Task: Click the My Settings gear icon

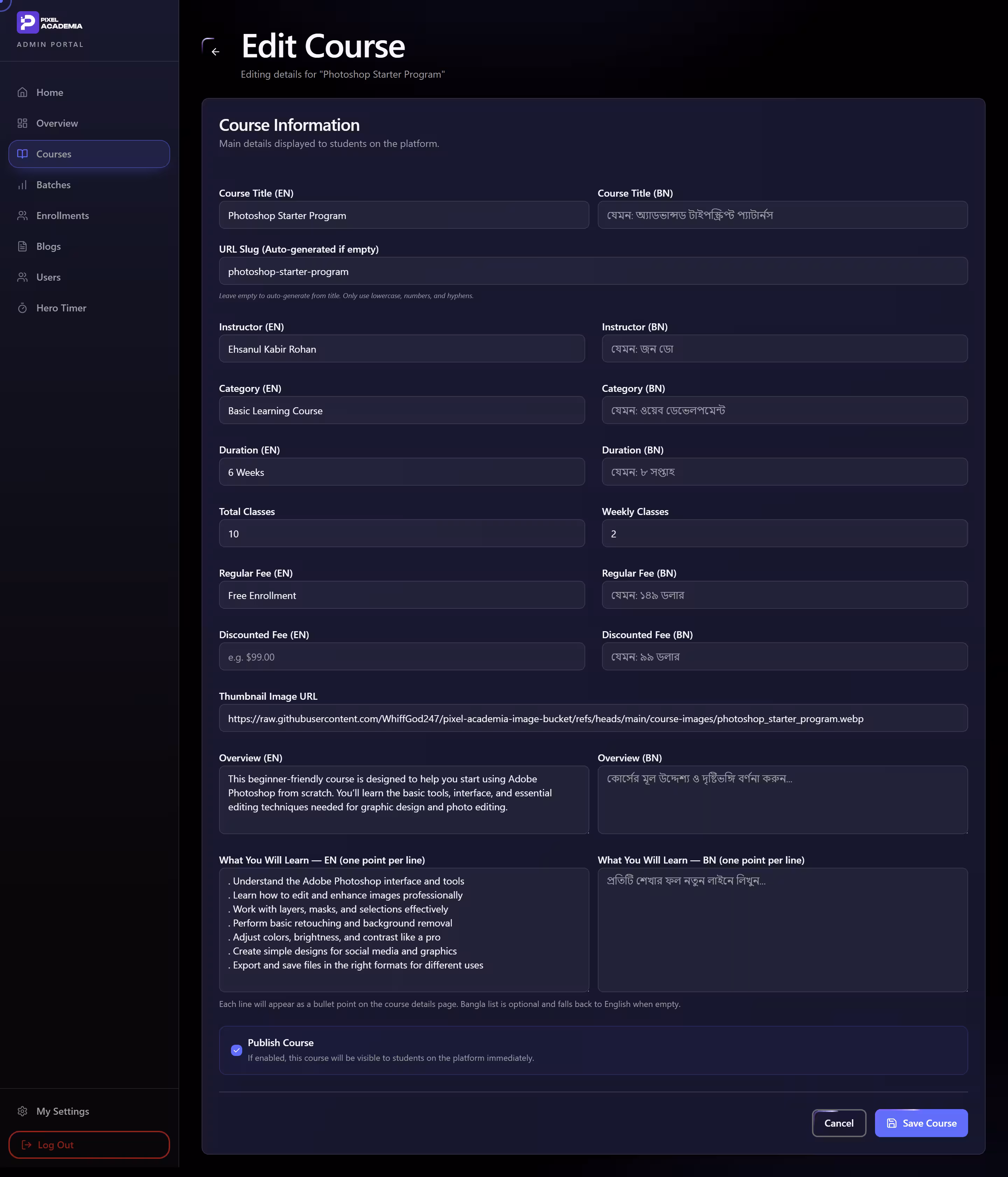Action: (22, 1111)
